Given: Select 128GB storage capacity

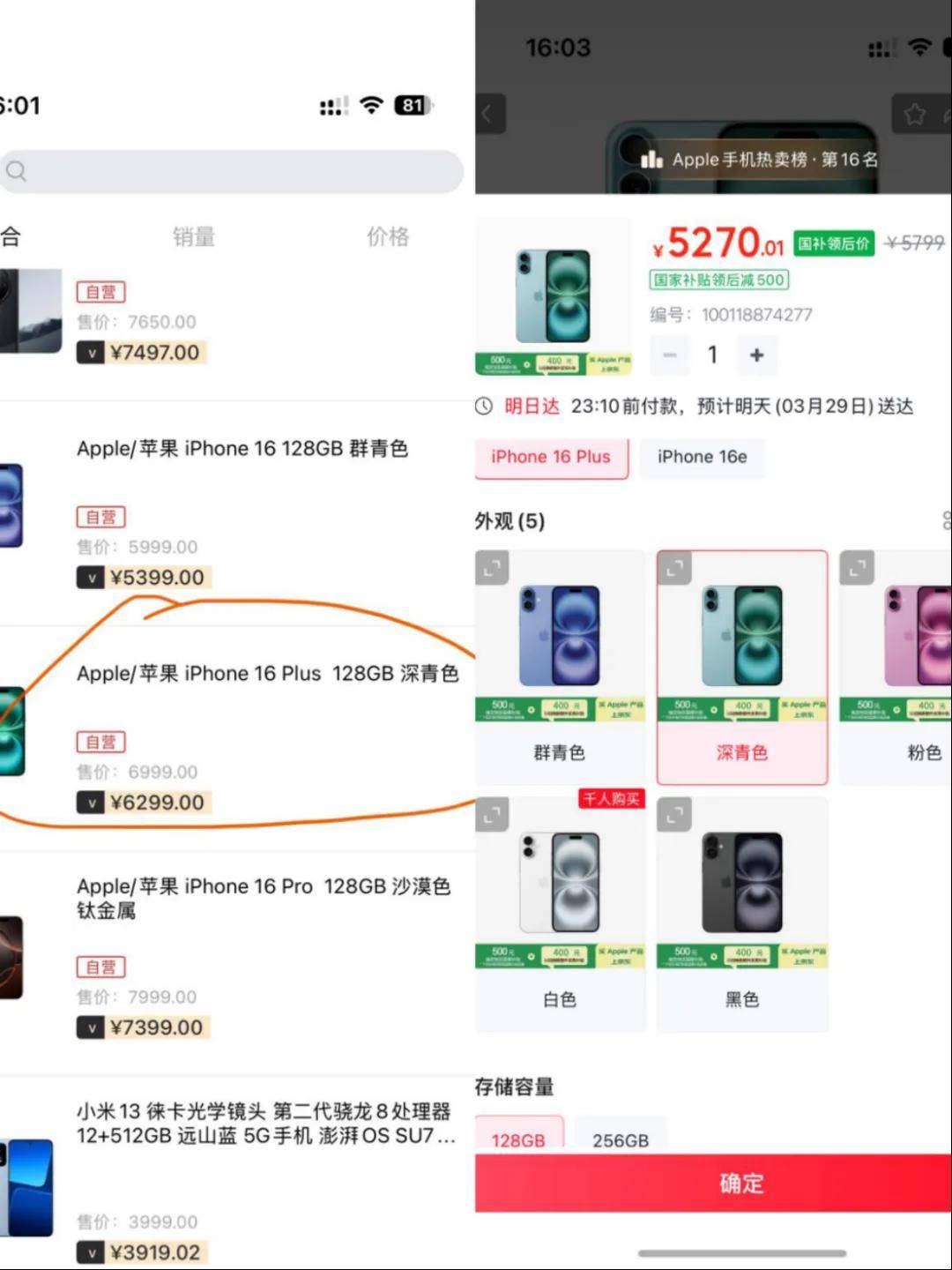Looking at the screenshot, I should (x=518, y=1137).
